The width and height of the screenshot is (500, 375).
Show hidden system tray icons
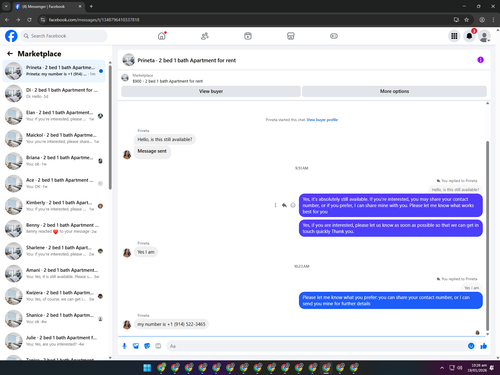coord(442,368)
